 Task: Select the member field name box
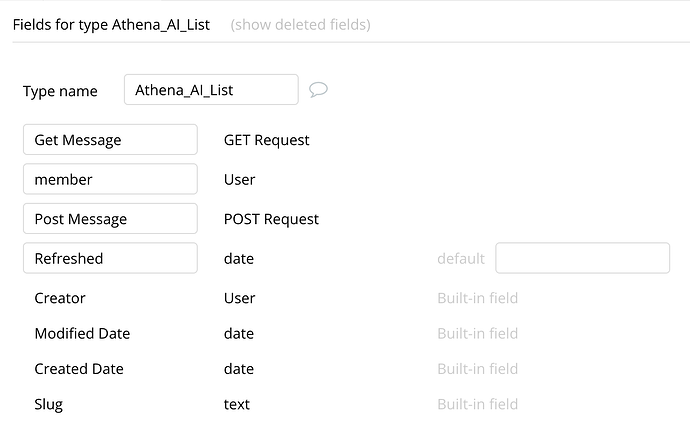[x=110, y=180]
